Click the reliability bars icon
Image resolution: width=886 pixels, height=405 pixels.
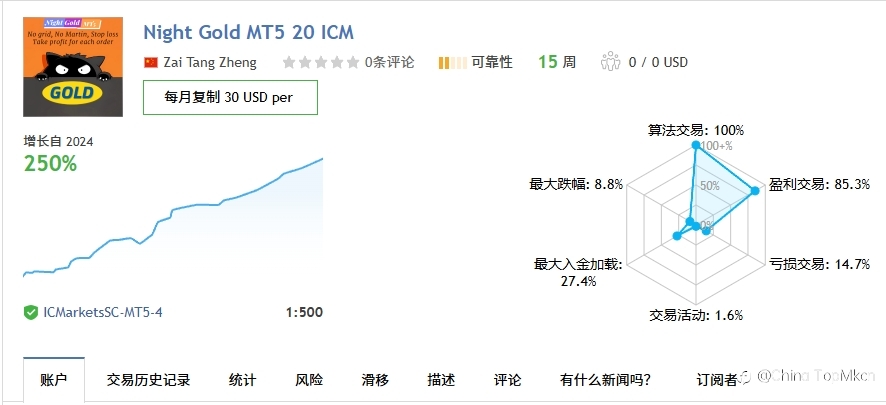[452, 62]
